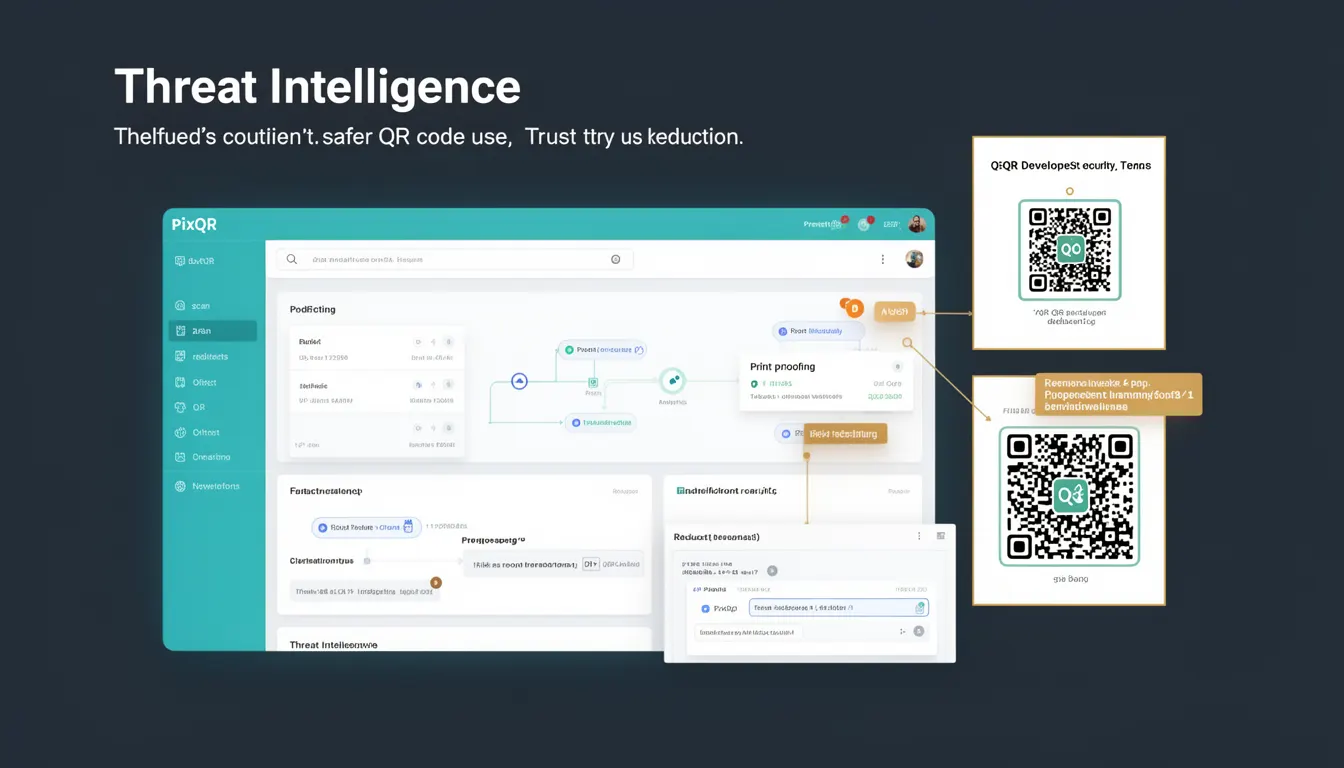1344x768 pixels.
Task: Open the highlighted sidebar entry below scan
Action: (213, 331)
